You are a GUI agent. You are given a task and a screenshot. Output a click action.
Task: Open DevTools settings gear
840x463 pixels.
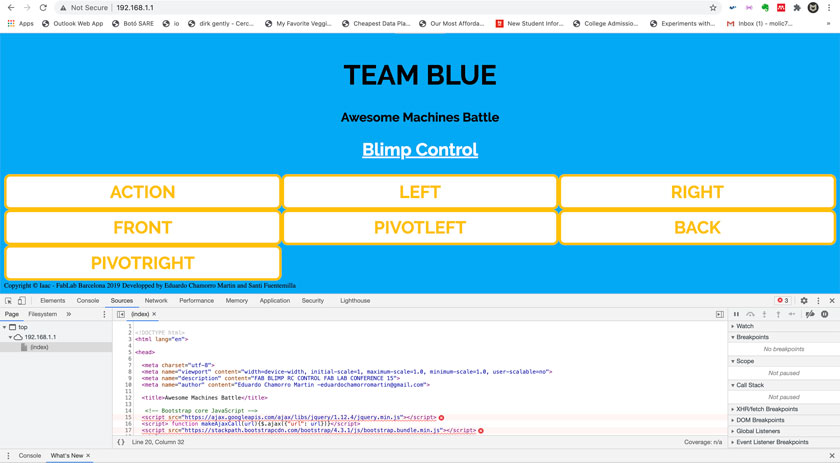point(804,301)
